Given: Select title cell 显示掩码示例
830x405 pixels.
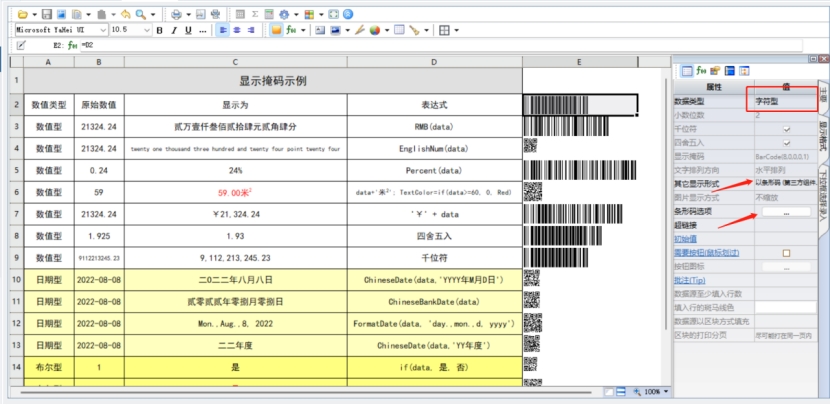Looking at the screenshot, I should pyautogui.click(x=273, y=81).
